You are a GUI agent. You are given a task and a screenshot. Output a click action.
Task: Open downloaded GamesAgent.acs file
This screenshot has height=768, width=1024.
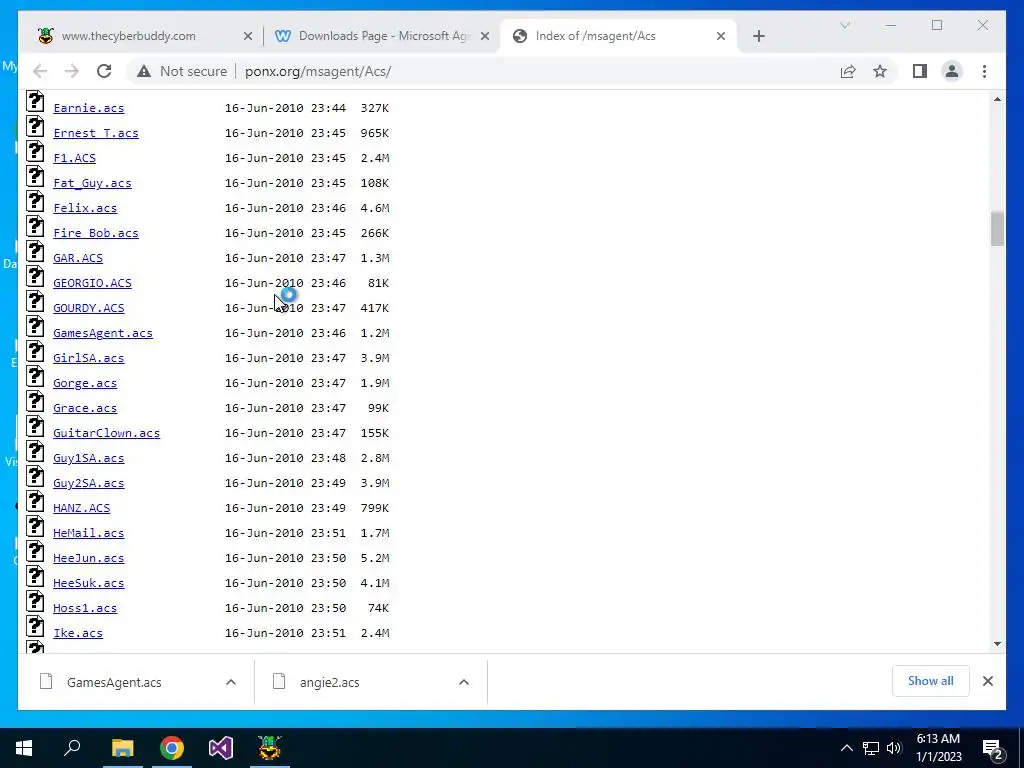point(114,682)
